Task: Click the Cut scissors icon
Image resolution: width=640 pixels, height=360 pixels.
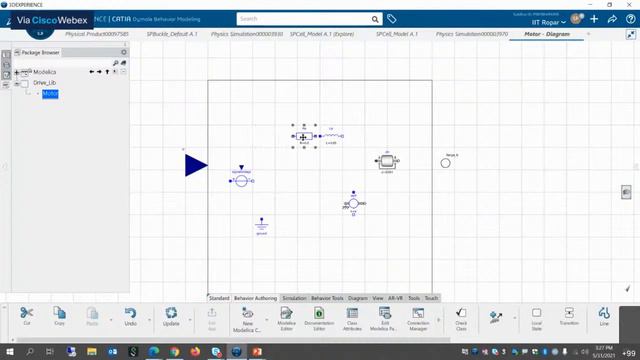Action: tap(27, 313)
